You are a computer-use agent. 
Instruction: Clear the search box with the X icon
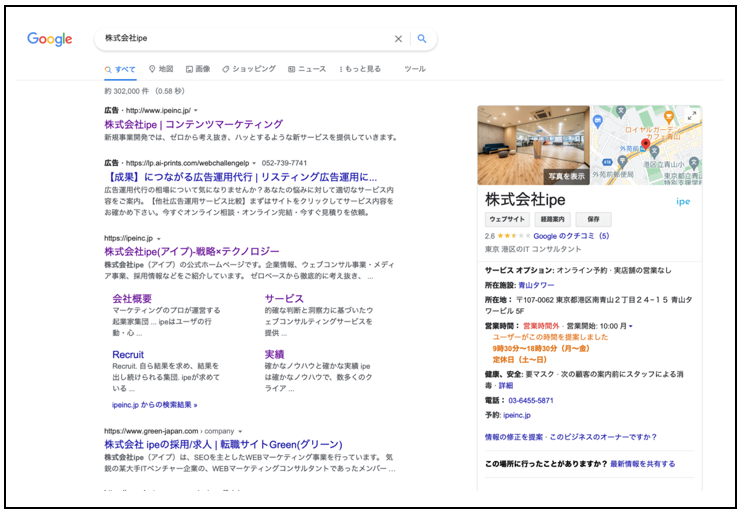(398, 39)
